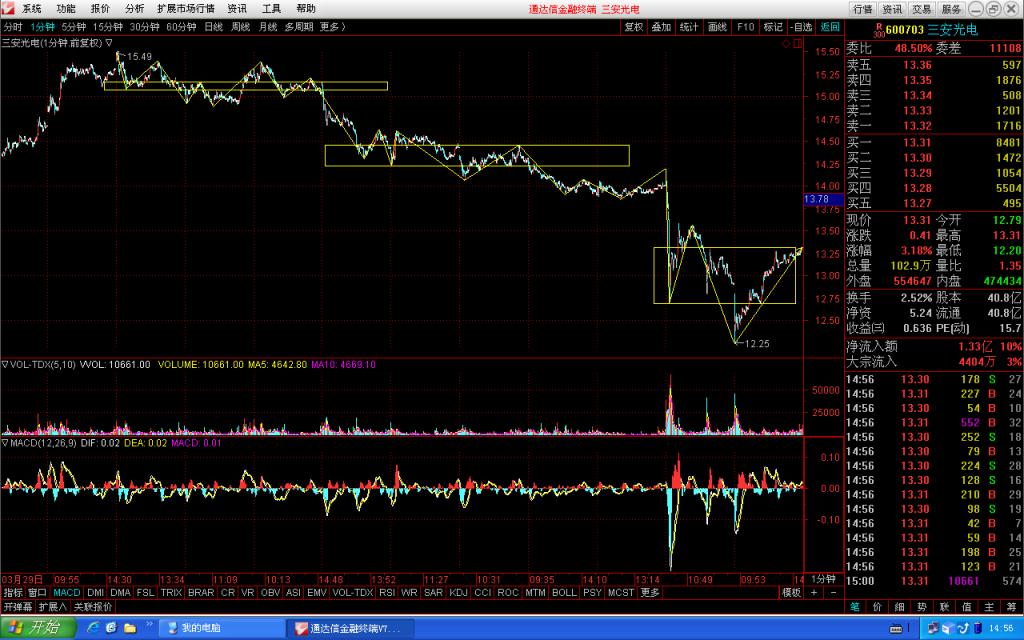
Task: Click the 模板 template button at the bottom
Action: tap(792, 592)
